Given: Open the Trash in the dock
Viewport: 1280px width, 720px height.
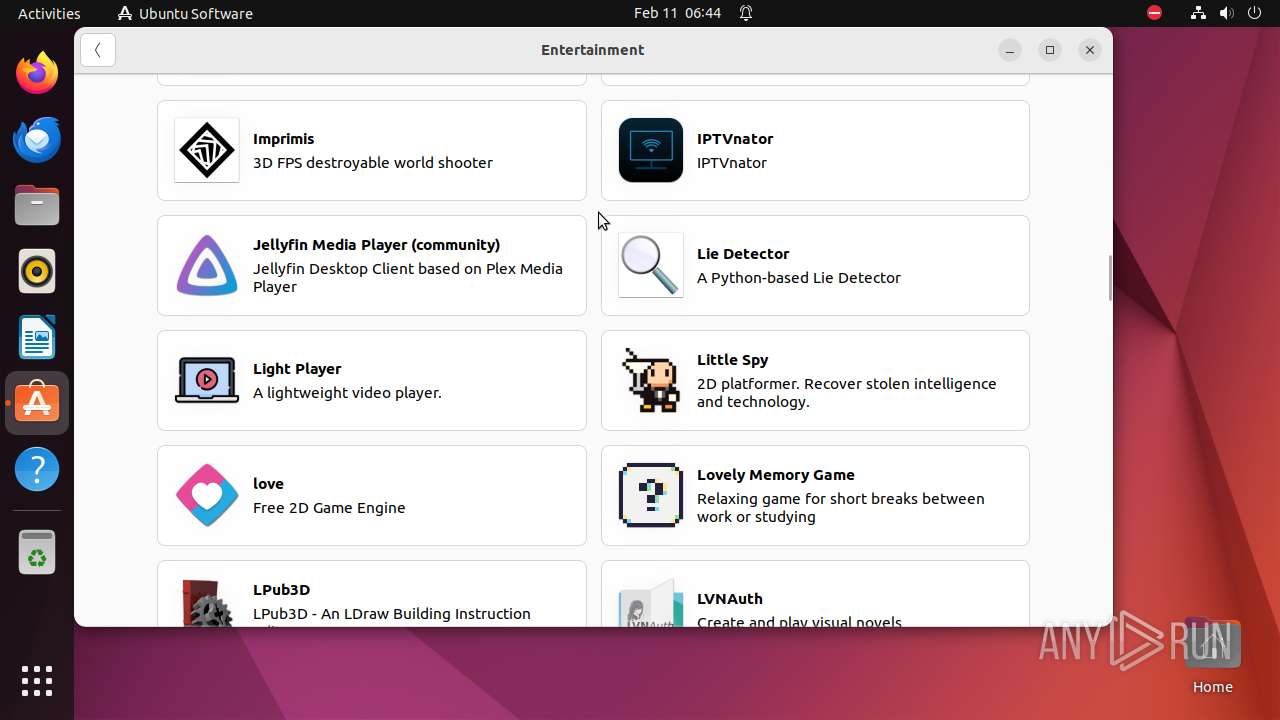Looking at the screenshot, I should (x=37, y=552).
